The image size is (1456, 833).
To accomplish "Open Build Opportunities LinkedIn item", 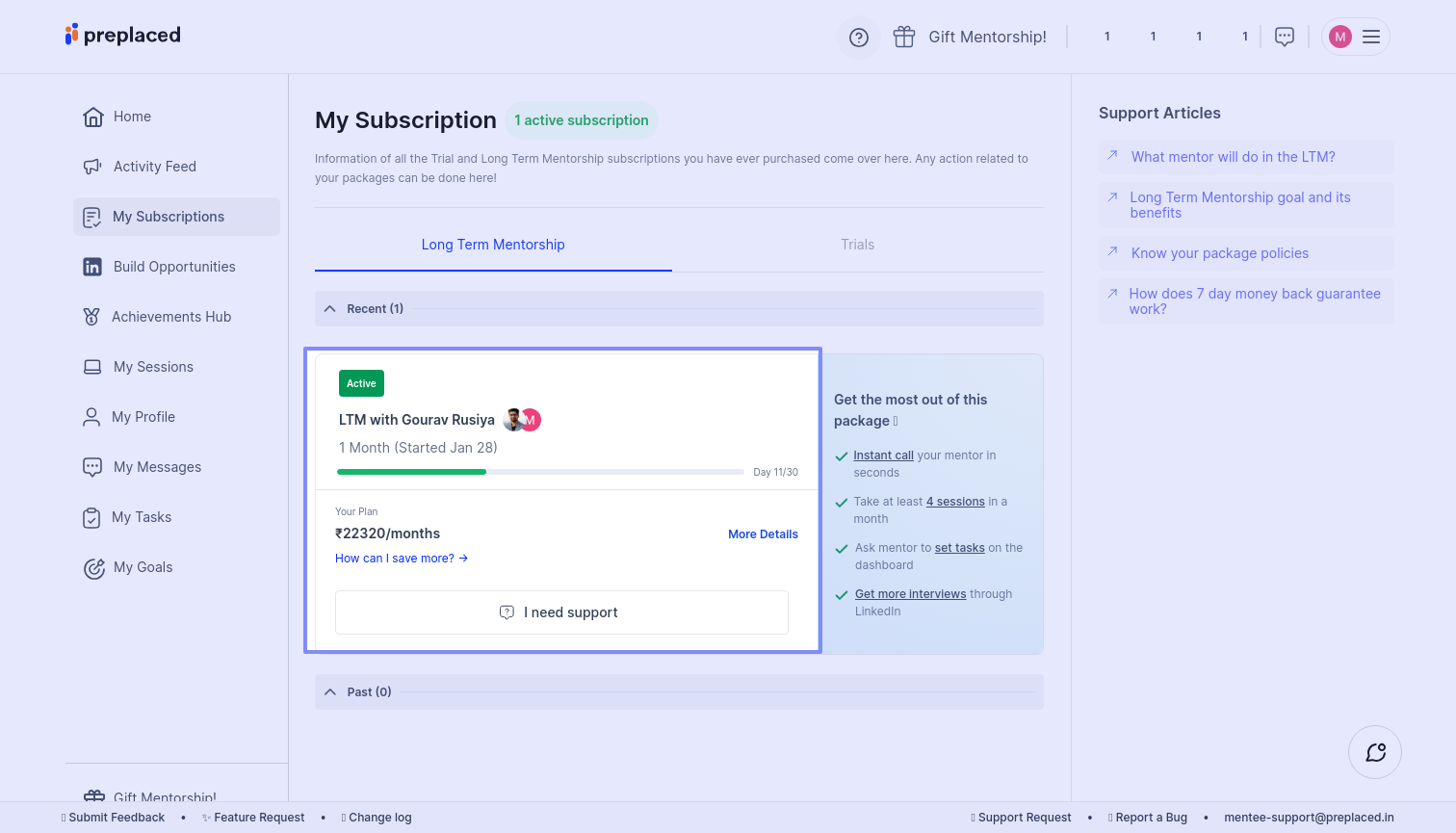I will pos(173,267).
